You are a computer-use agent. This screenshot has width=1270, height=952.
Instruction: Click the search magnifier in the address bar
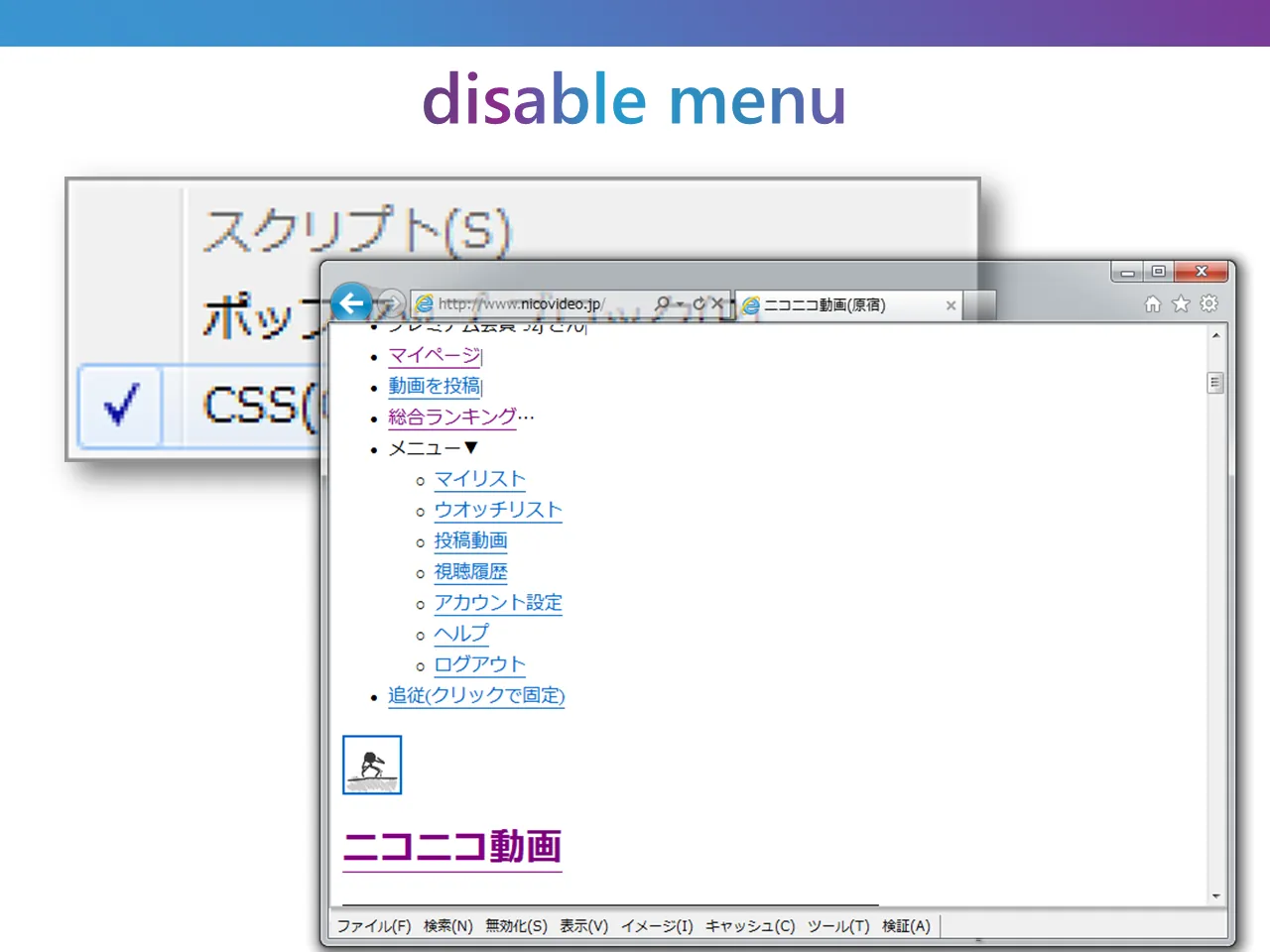click(x=663, y=303)
